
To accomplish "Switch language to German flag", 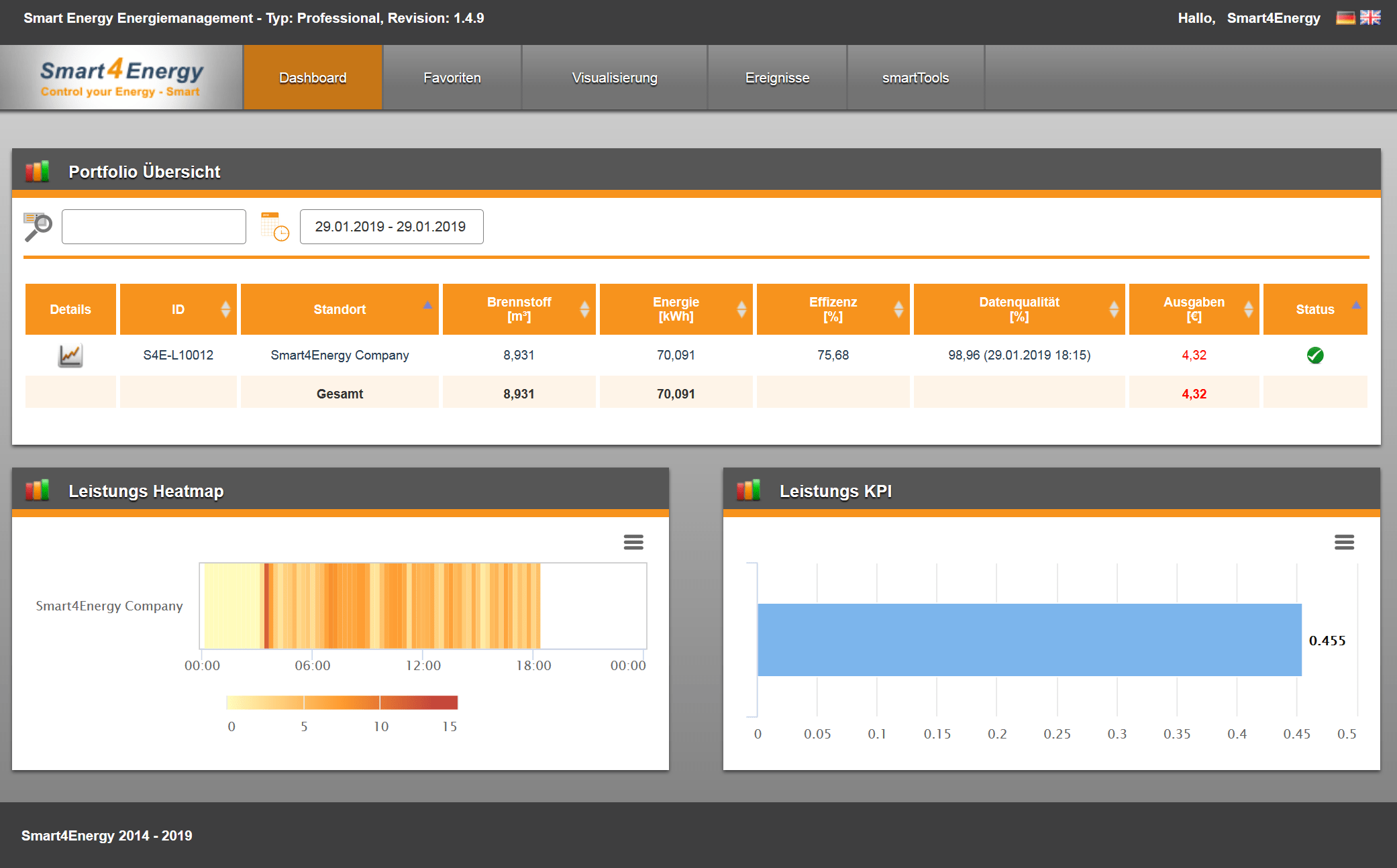I will coord(1345,18).
